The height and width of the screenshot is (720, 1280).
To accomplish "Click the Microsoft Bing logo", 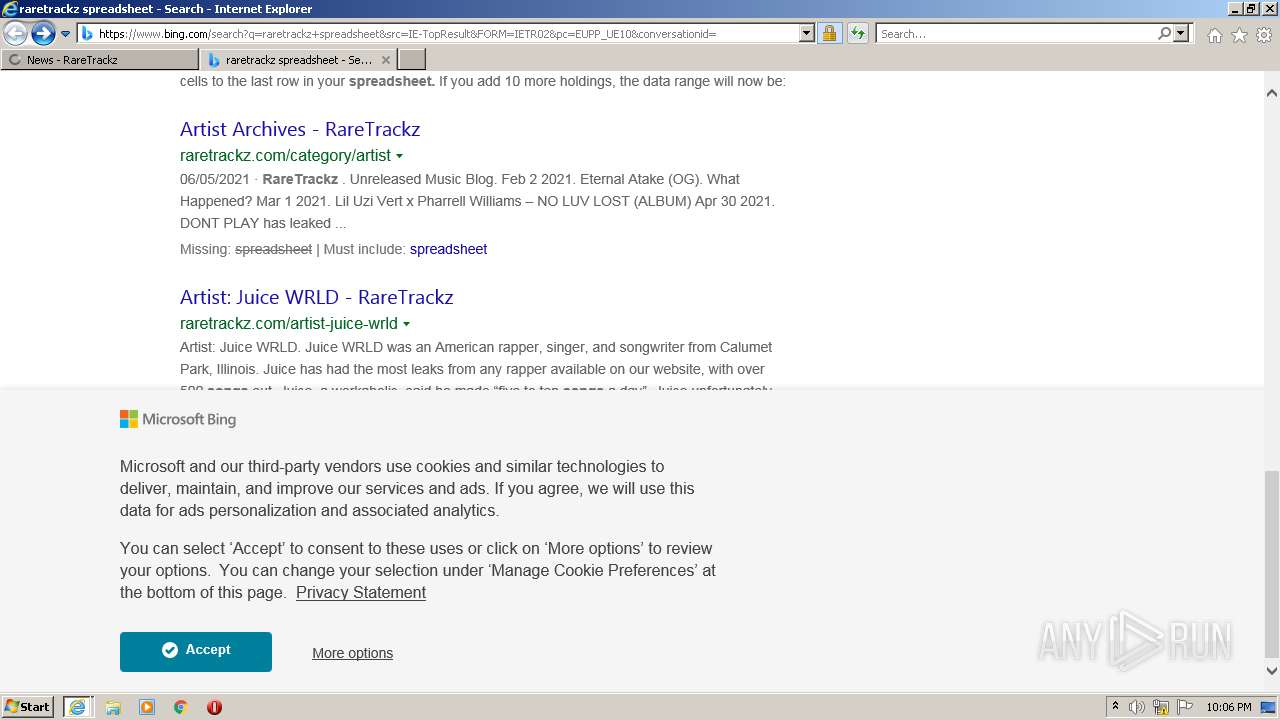I will click(178, 419).
